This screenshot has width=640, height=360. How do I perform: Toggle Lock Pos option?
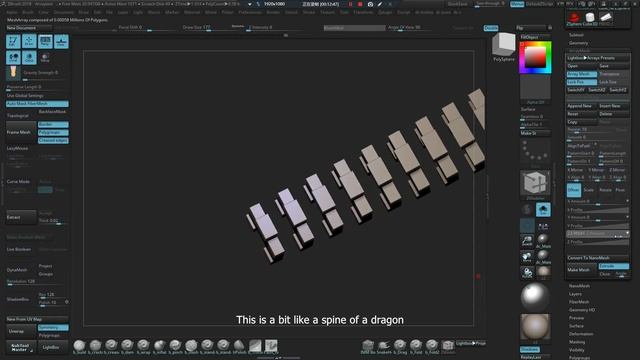pos(582,82)
